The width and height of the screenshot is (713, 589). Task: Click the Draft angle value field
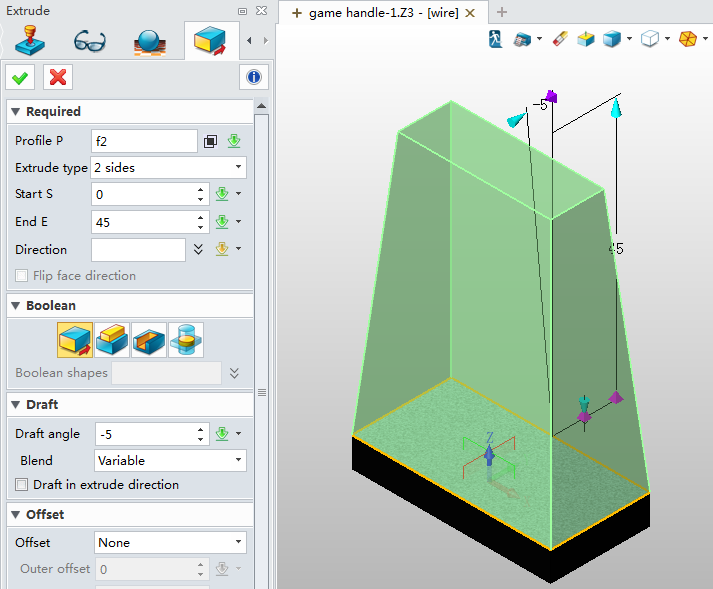click(146, 434)
